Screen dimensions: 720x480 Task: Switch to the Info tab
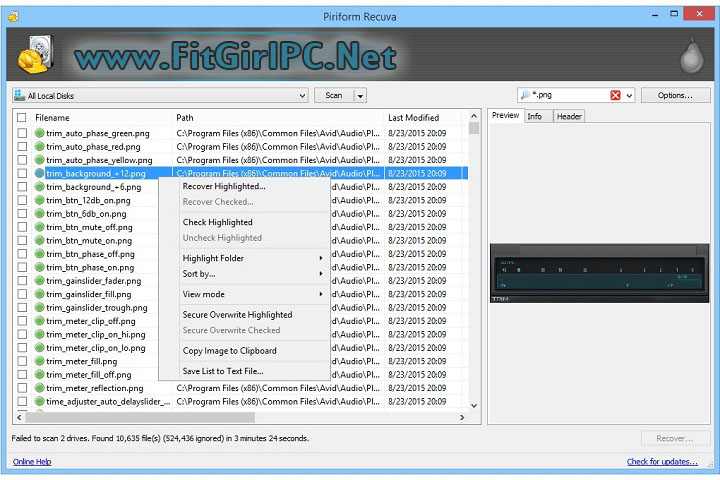[535, 117]
